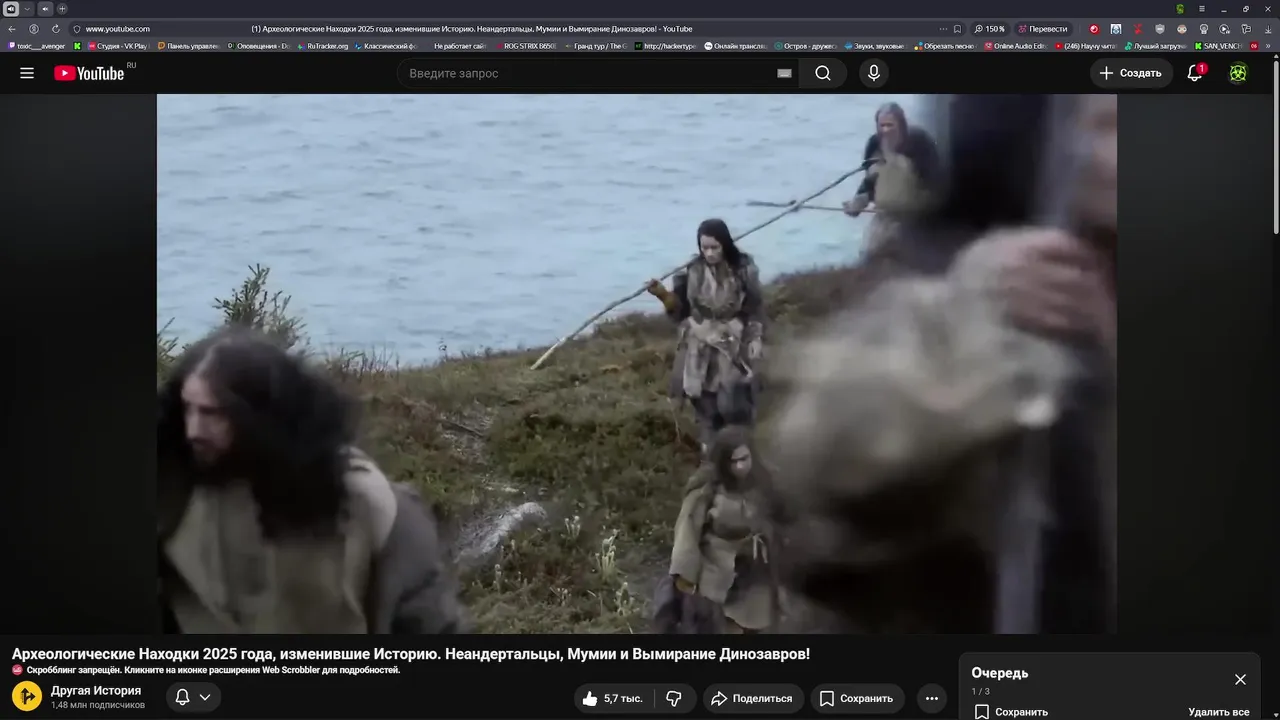
Task: Open the 'toxic___avenger' bookmark
Action: (37, 46)
